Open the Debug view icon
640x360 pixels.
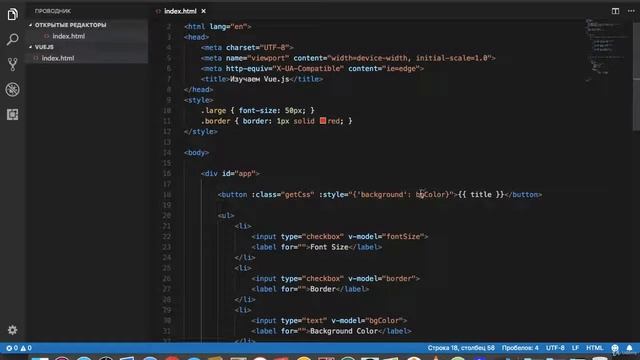pyautogui.click(x=12, y=89)
